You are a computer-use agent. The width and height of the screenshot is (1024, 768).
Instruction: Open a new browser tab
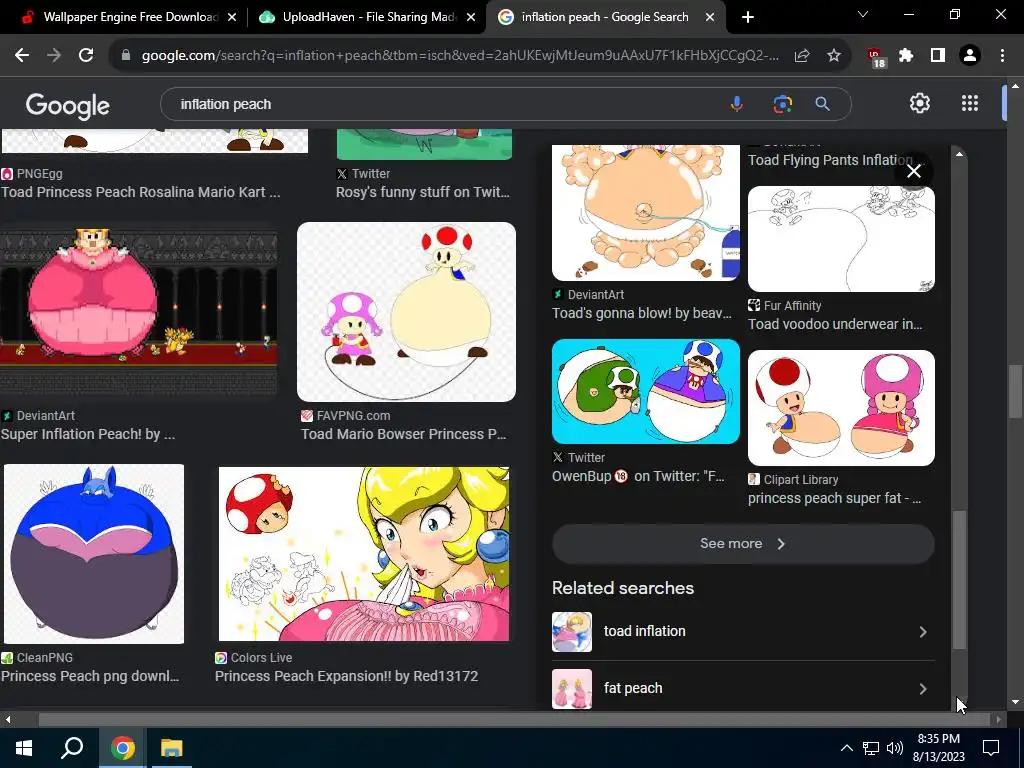[x=748, y=17]
